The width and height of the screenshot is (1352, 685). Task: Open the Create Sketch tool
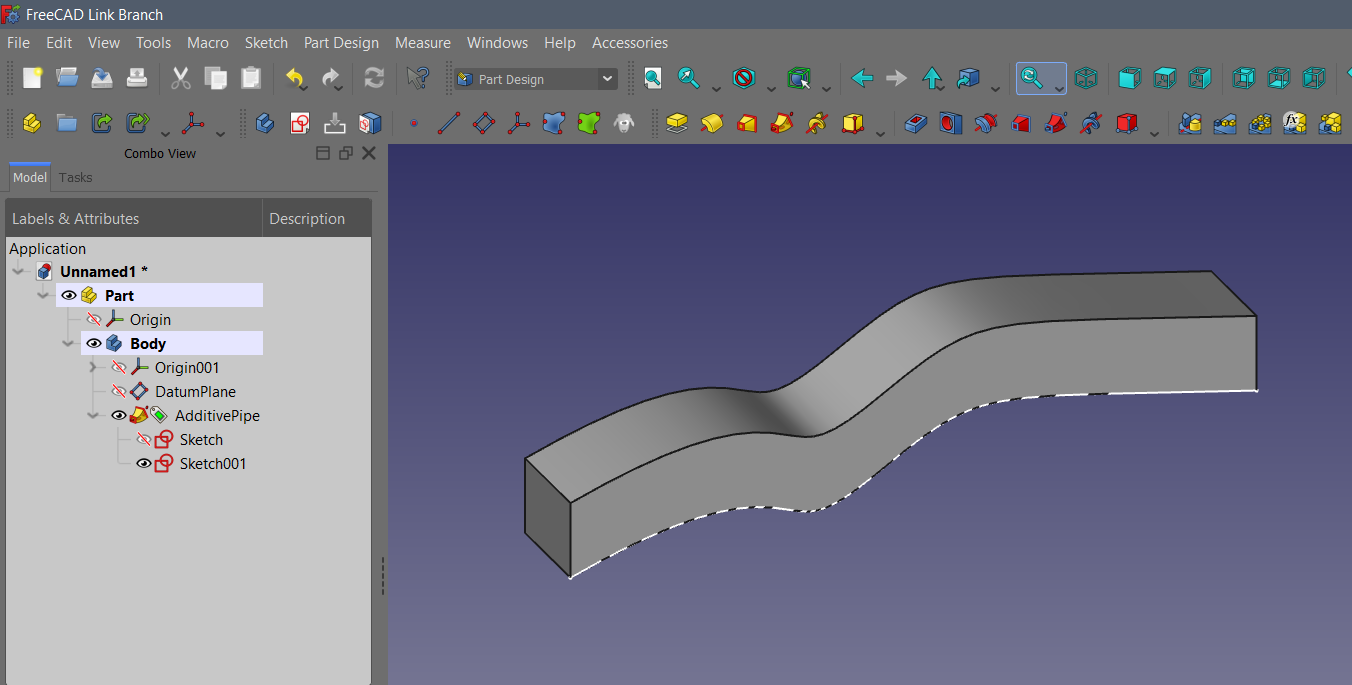302,122
